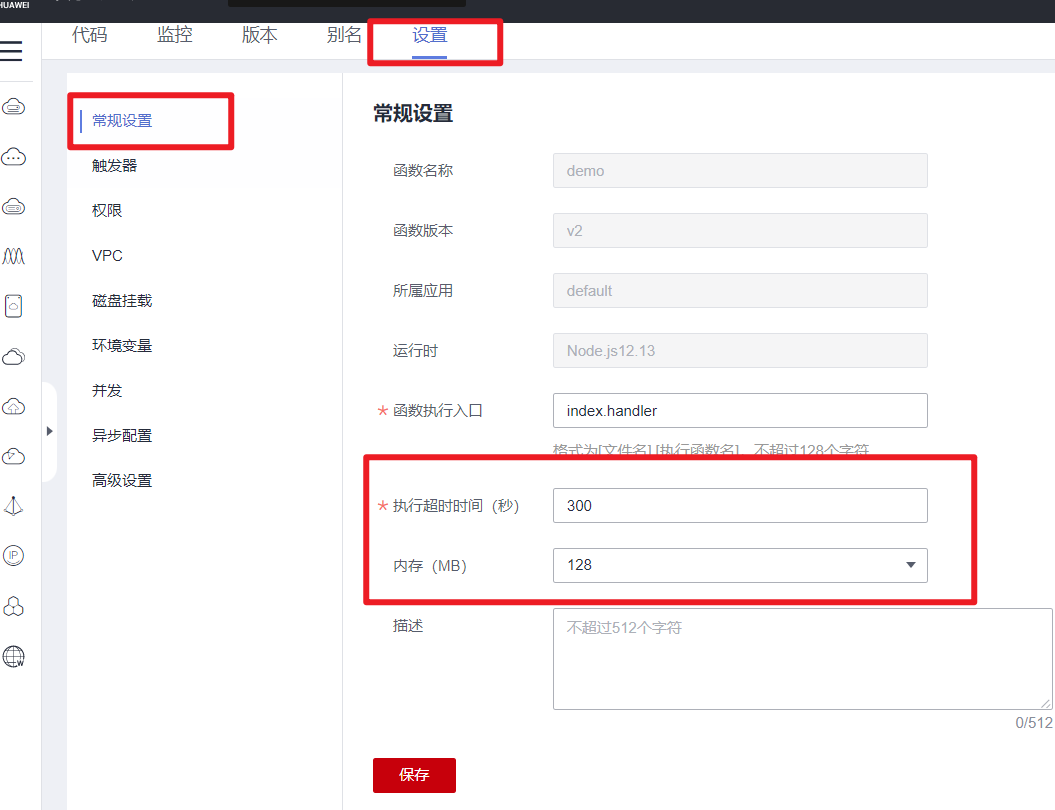Image resolution: width=1055 pixels, height=810 pixels.
Task: Click the 内存 (MB) label
Action: pos(430,566)
